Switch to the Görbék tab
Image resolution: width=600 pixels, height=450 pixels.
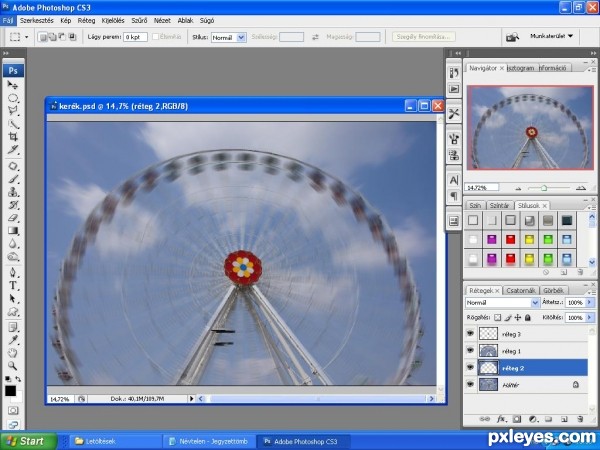[553, 290]
